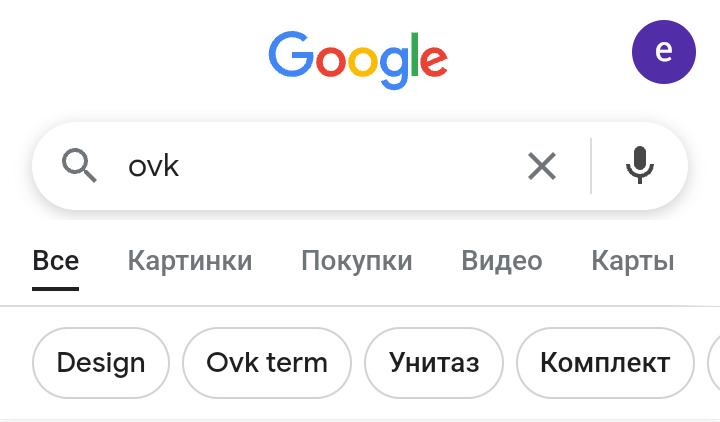Screen dimensions: 720x422
Task: Tap the Ovk term suggestion chip
Action: [x=267, y=362]
